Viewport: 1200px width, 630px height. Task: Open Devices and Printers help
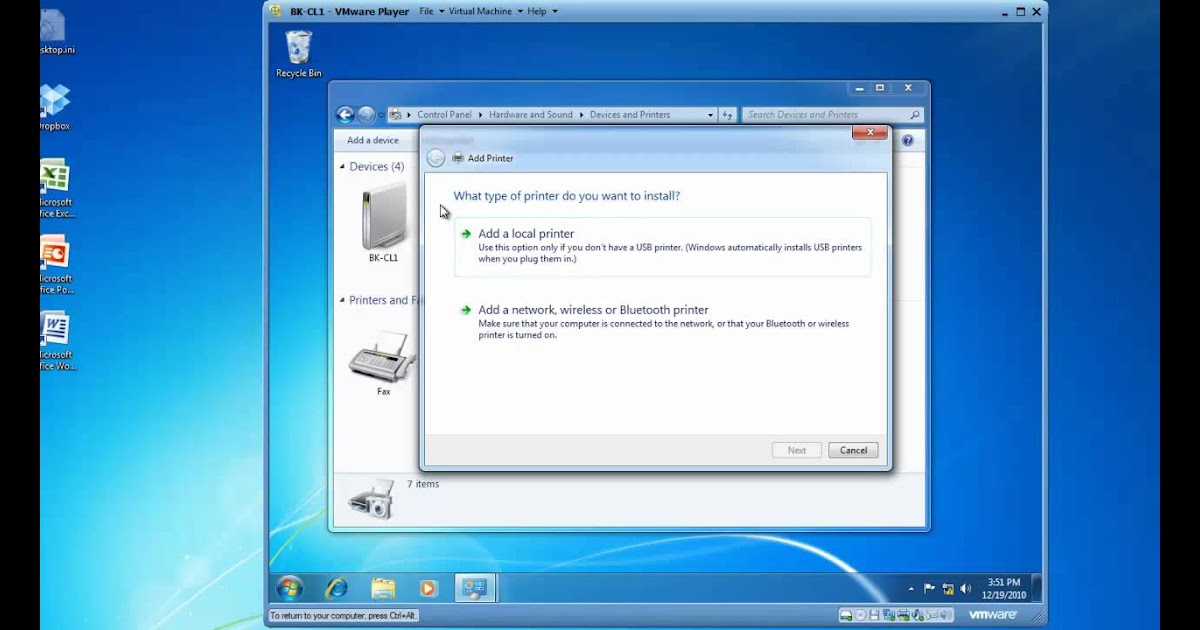907,141
